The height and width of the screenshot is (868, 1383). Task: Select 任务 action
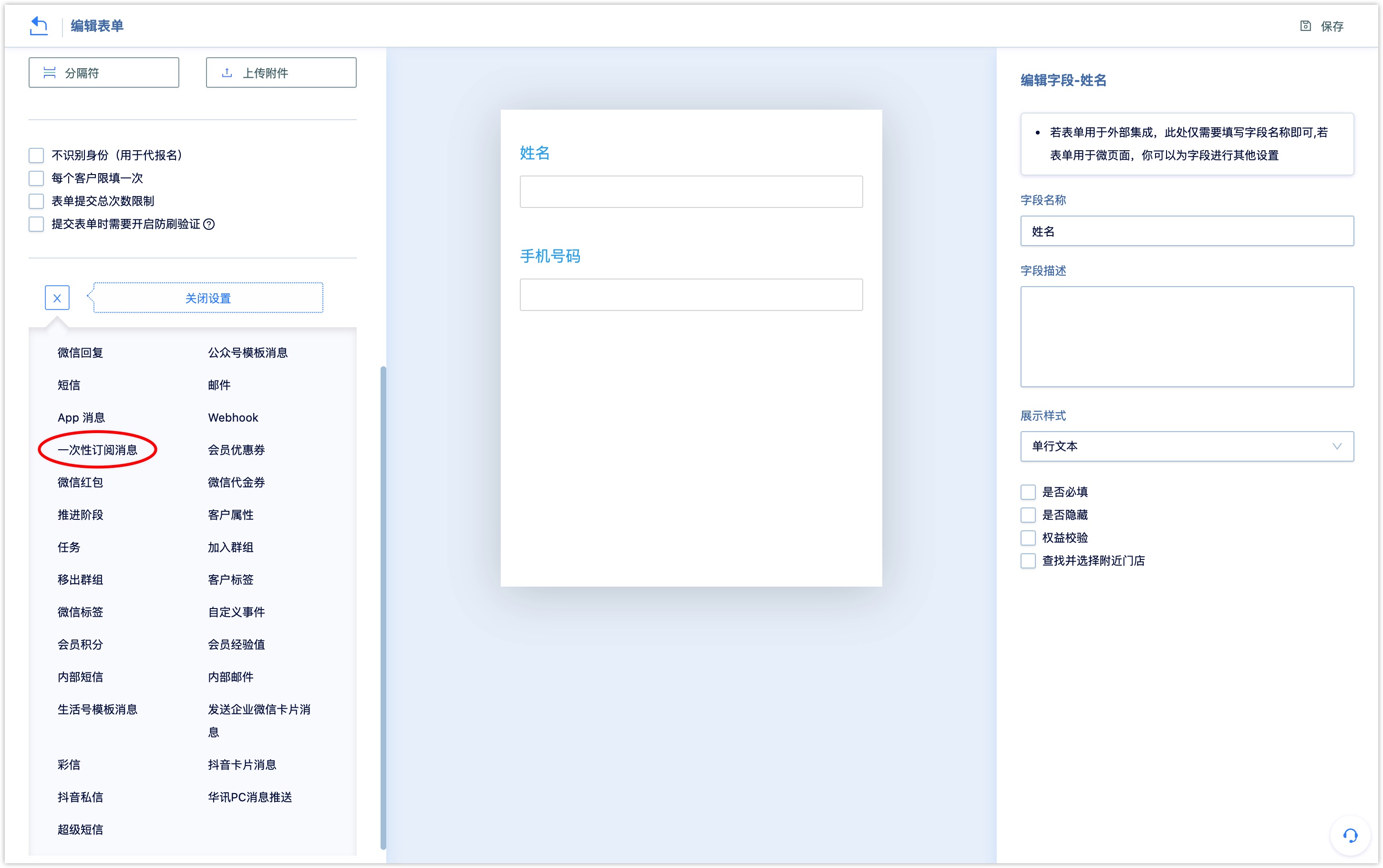point(69,547)
